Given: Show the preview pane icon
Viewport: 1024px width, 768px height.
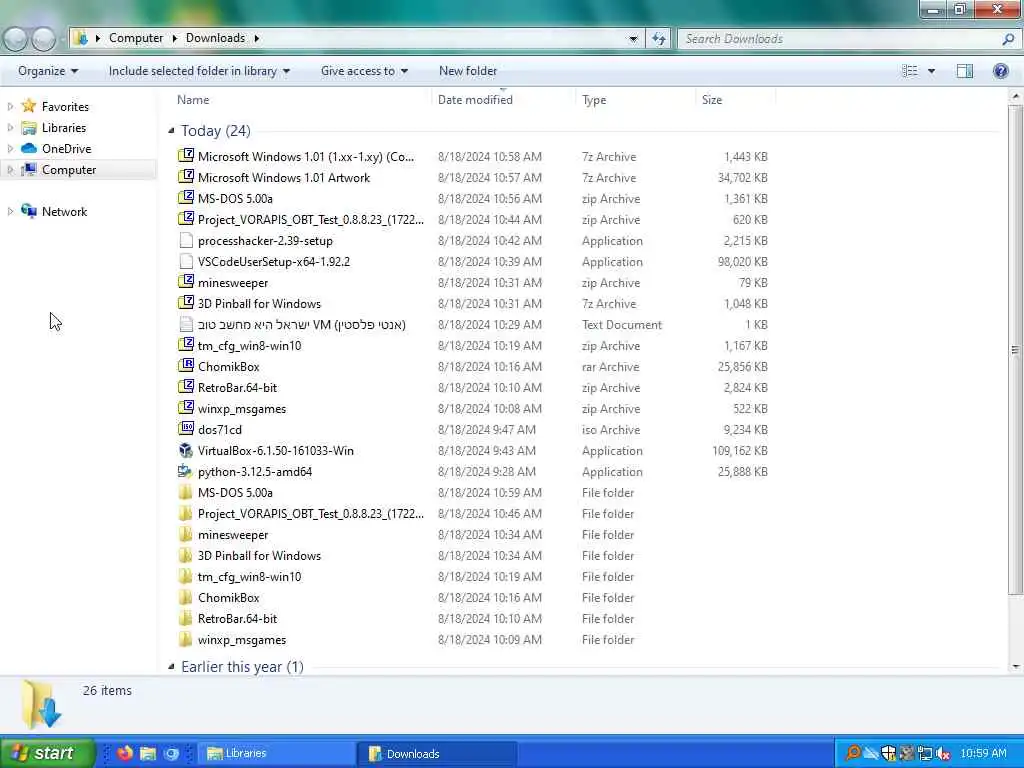Looking at the screenshot, I should [x=965, y=71].
